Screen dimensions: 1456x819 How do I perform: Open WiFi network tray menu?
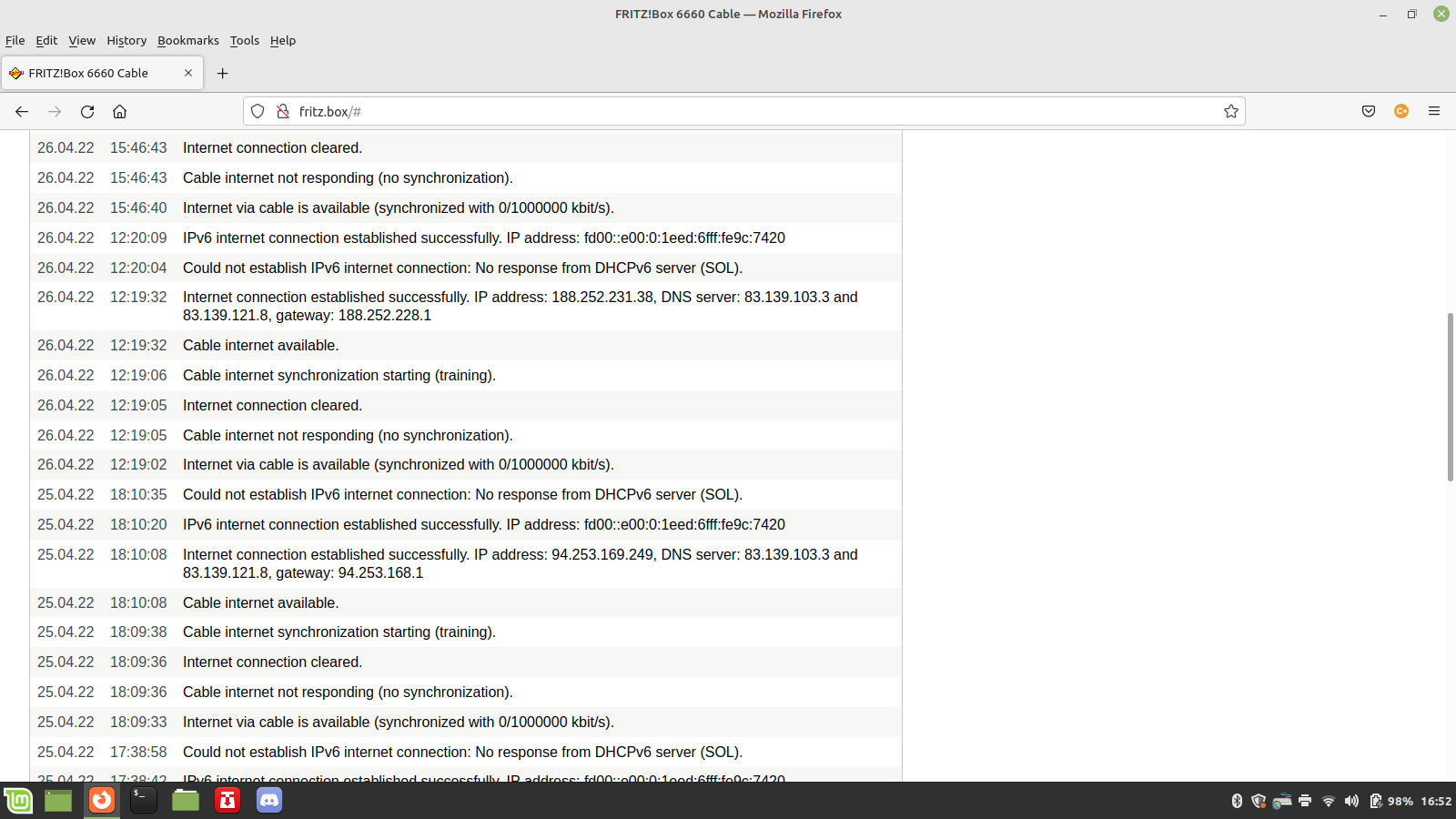(1329, 801)
